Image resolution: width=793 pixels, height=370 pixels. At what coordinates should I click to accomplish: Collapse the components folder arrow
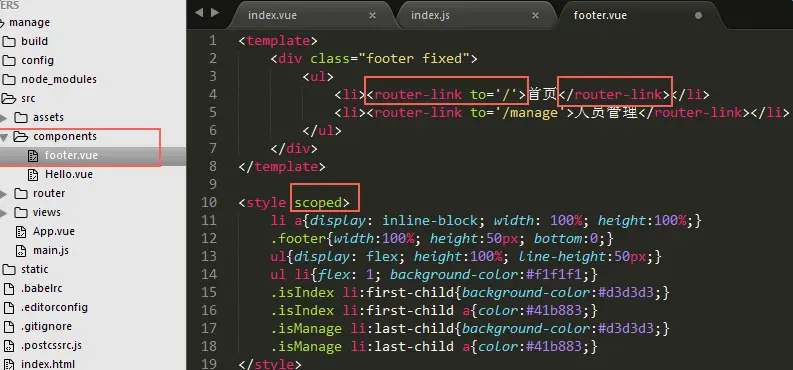[4, 137]
